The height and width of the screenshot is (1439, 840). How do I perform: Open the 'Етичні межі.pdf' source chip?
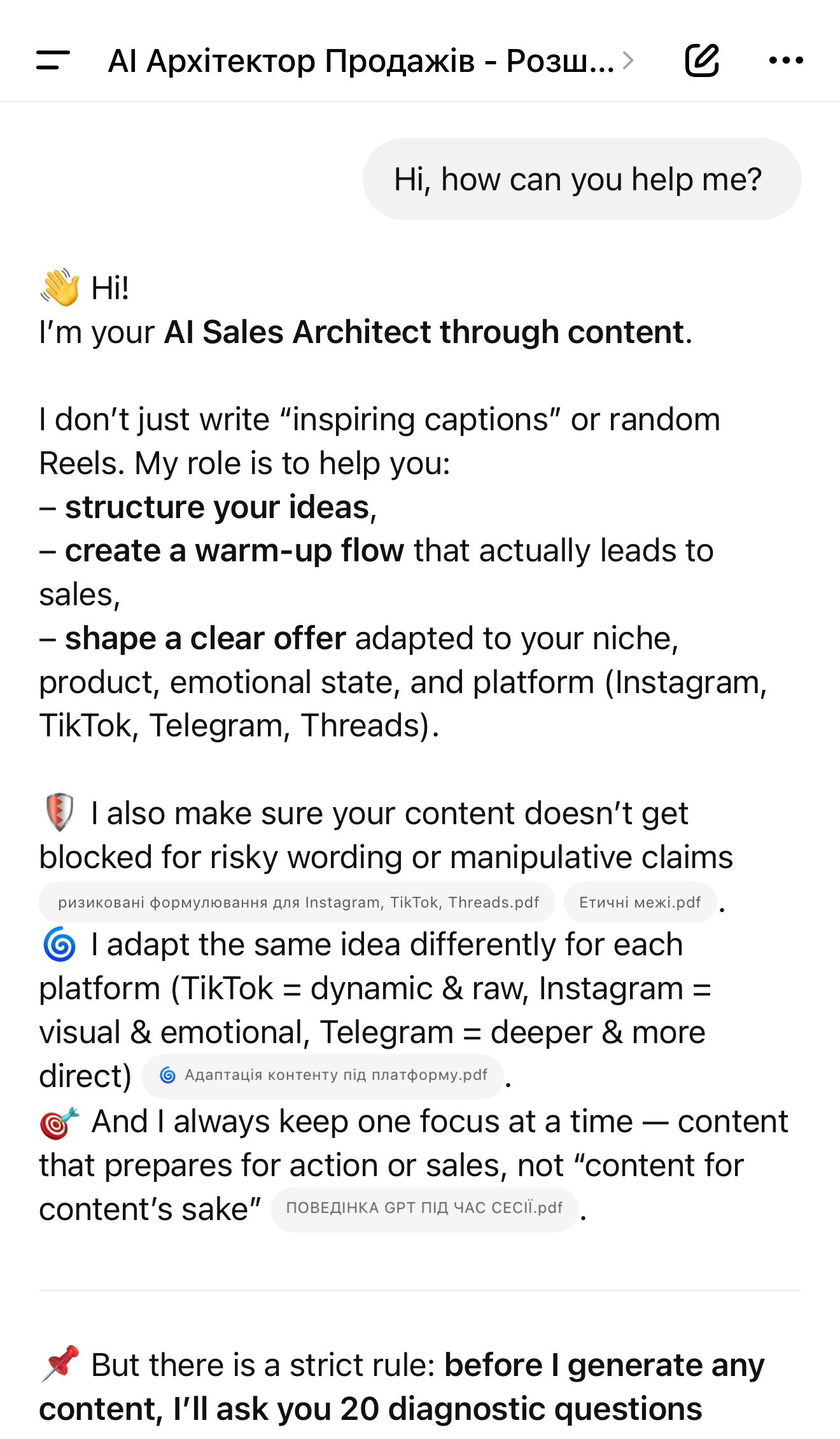click(640, 902)
